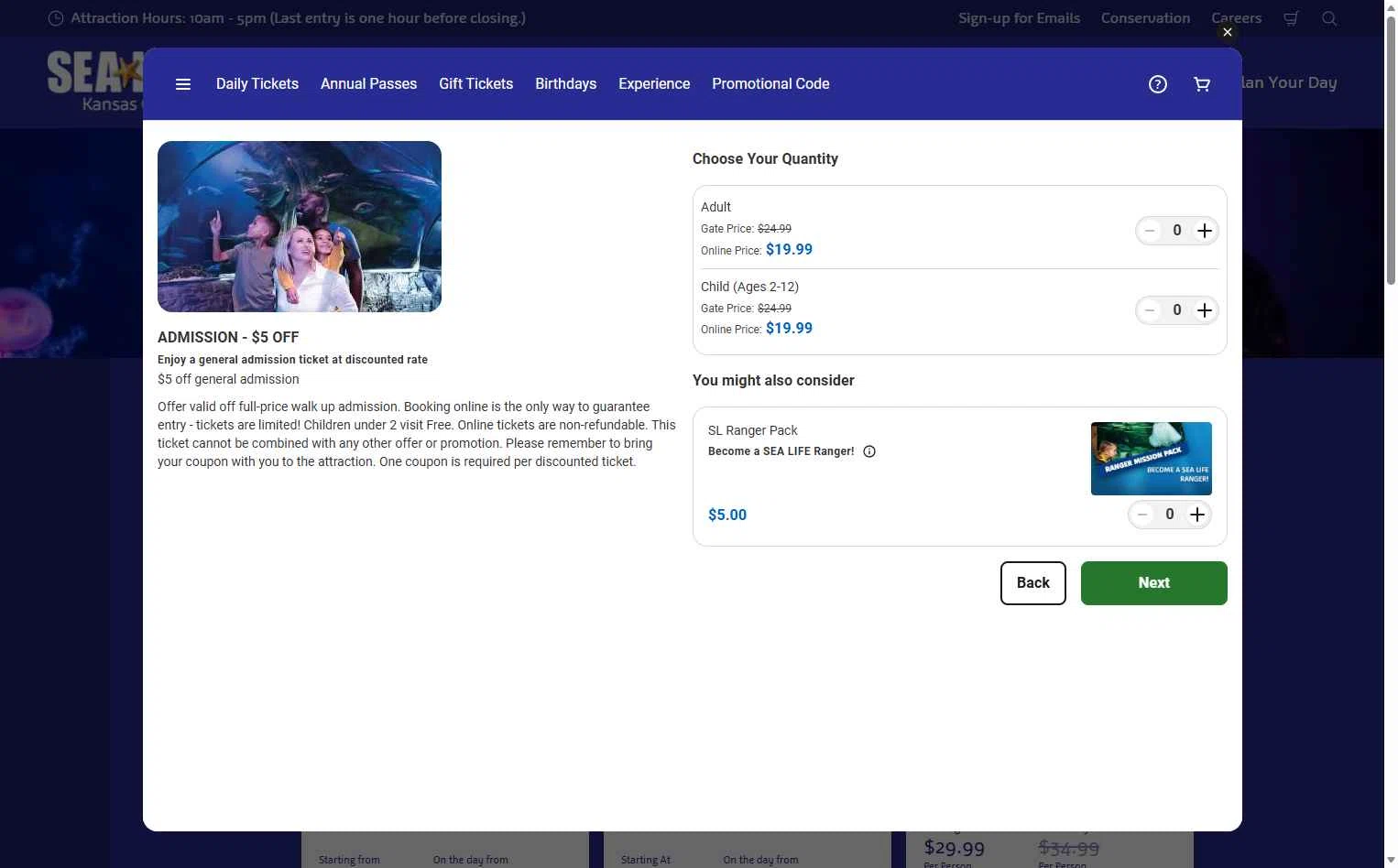Close the ticket booking dialog

pyautogui.click(x=1228, y=32)
